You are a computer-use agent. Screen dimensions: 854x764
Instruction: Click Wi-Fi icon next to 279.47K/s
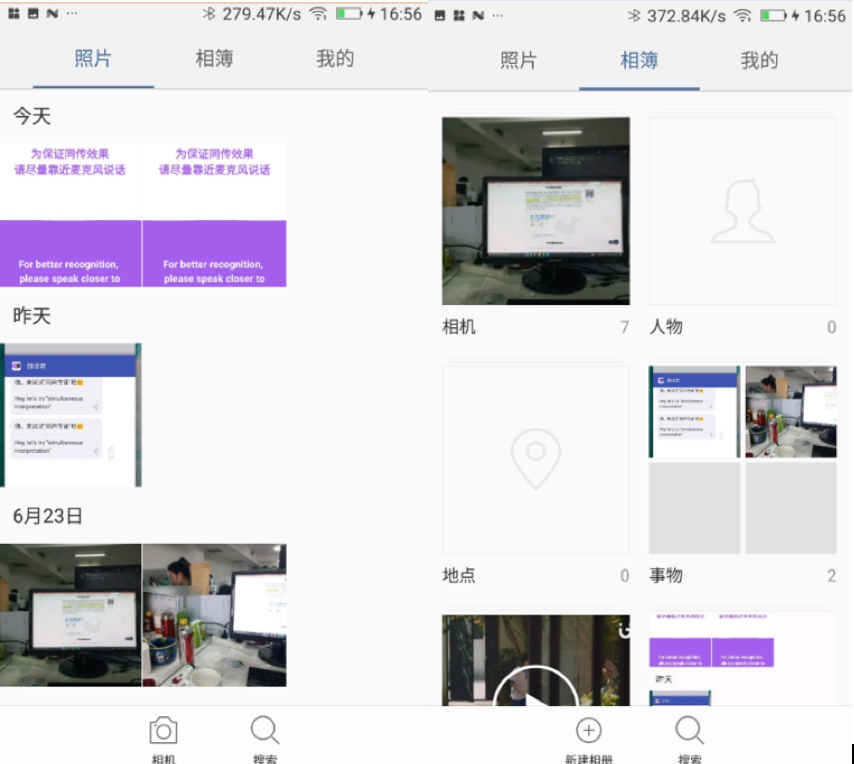tap(318, 14)
